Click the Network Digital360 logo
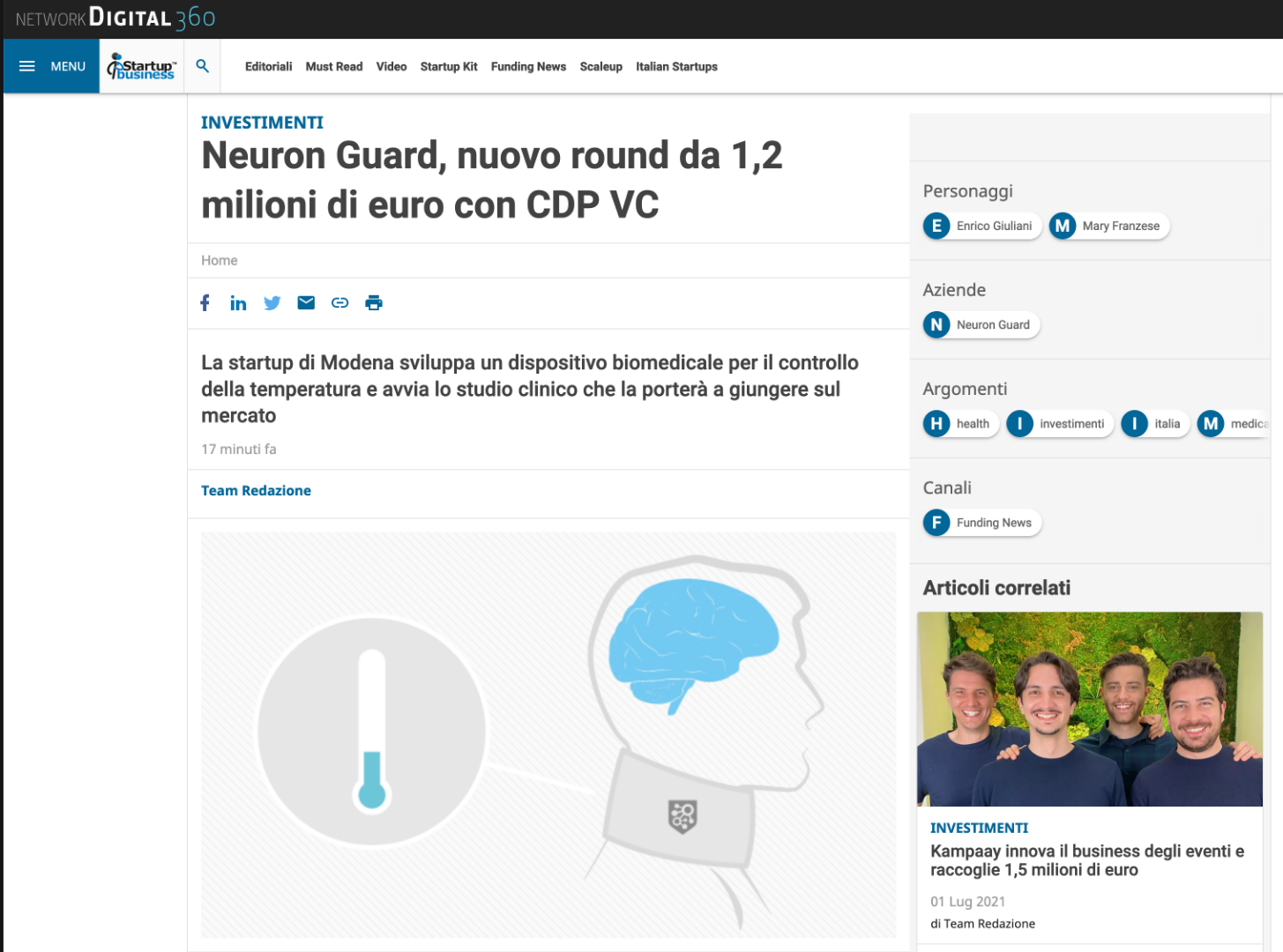The width and height of the screenshot is (1283, 952). coord(116,18)
